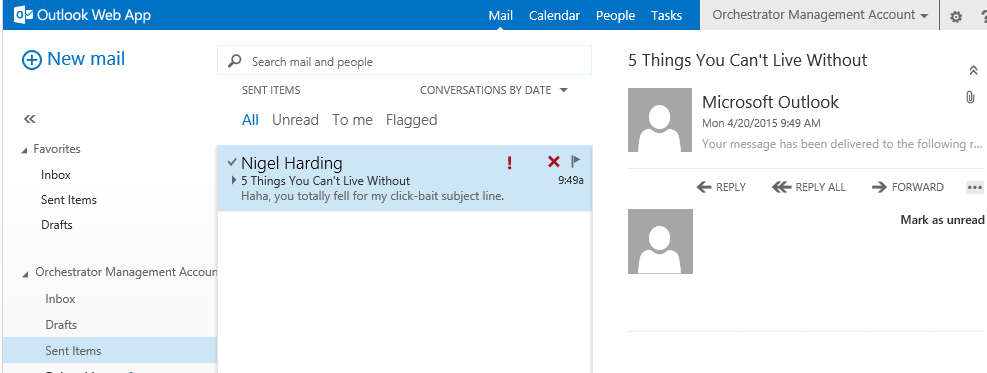Click the Reply All arrows button
The width and height of the screenshot is (987, 373).
click(809, 187)
